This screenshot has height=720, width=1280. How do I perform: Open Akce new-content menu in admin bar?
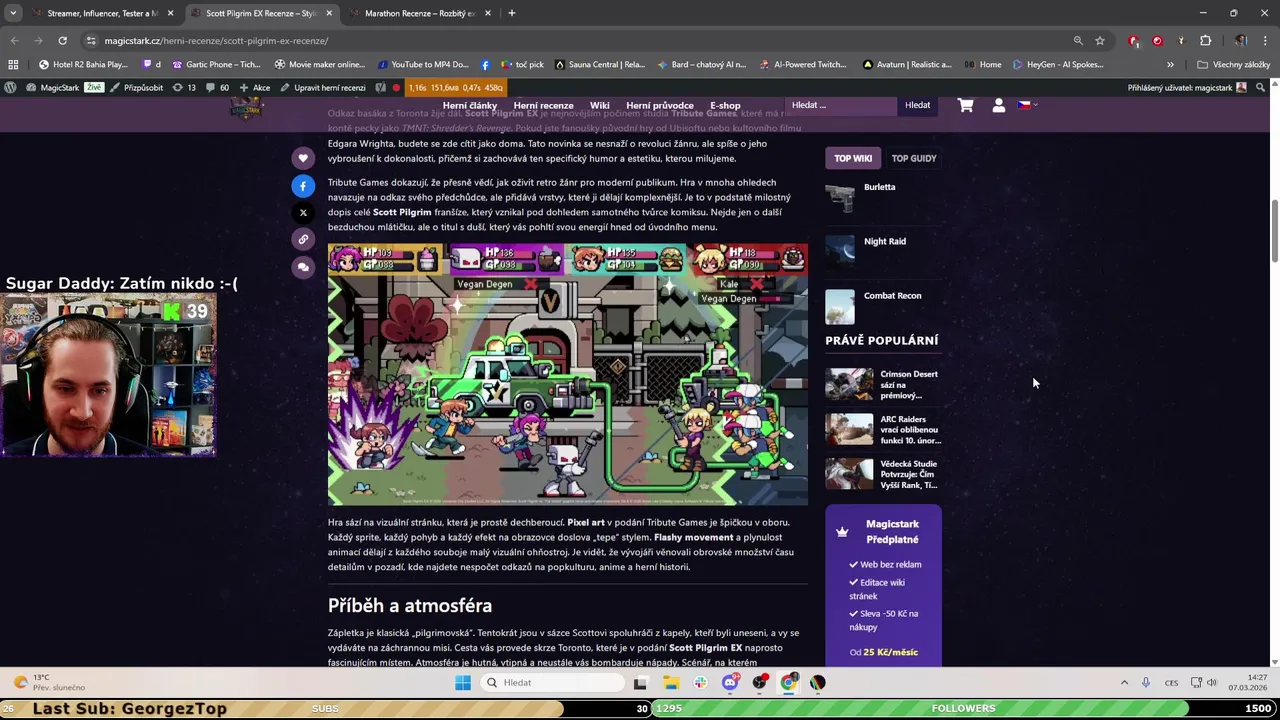coord(254,88)
